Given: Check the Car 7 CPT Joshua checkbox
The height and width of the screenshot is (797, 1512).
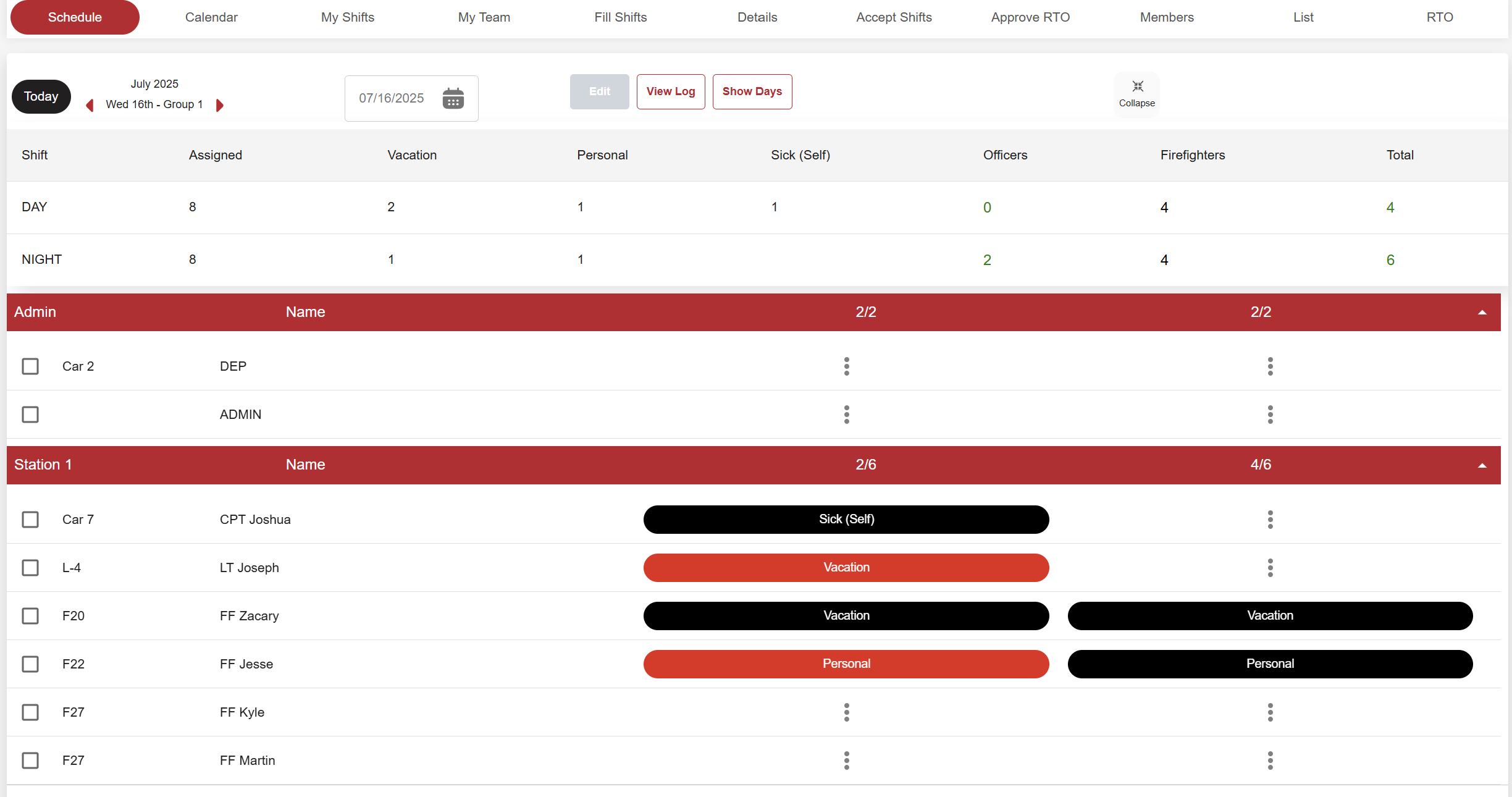Looking at the screenshot, I should tap(30, 520).
